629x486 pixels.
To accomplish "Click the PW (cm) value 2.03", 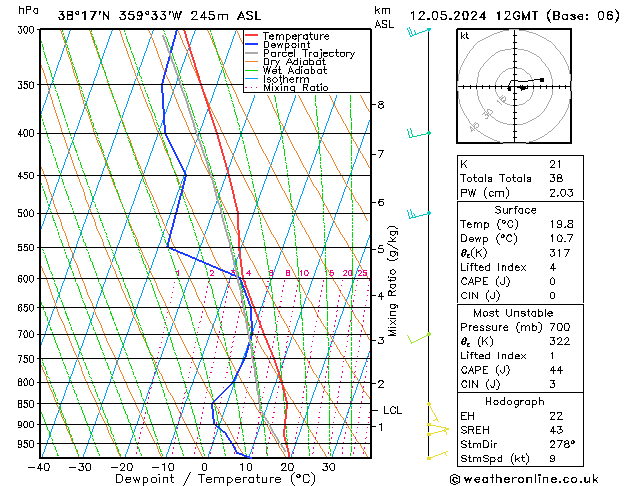I will click(561, 193).
